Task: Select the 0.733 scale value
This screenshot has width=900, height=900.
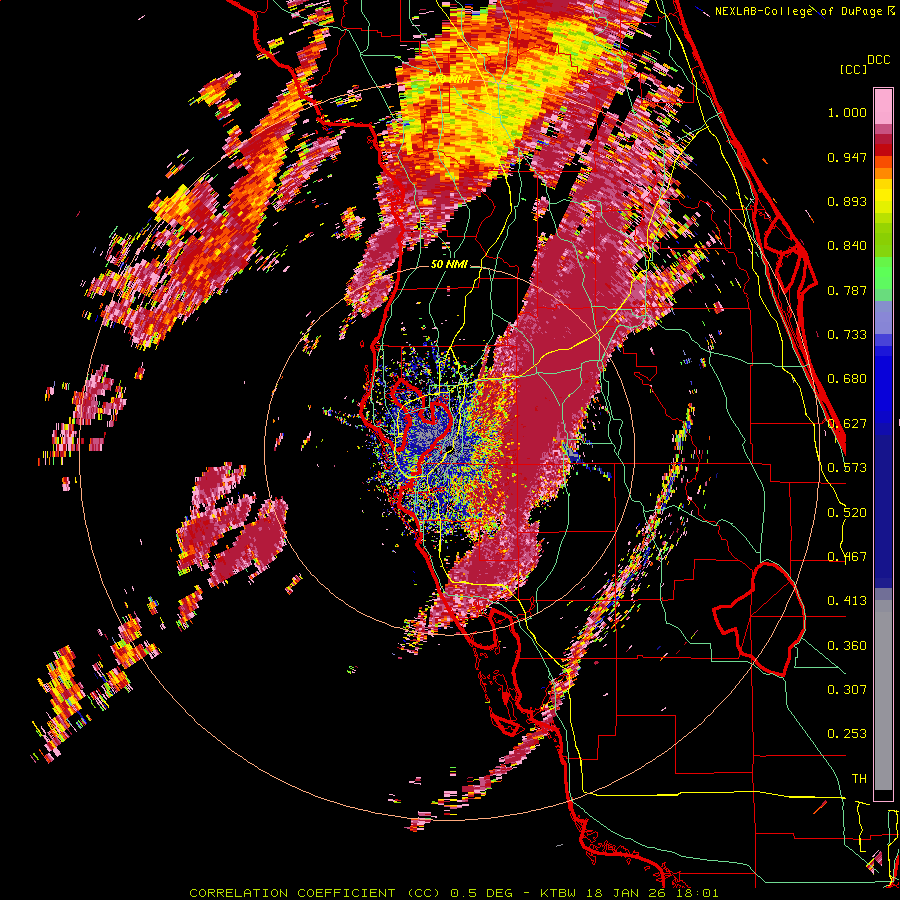Action: 847,335
